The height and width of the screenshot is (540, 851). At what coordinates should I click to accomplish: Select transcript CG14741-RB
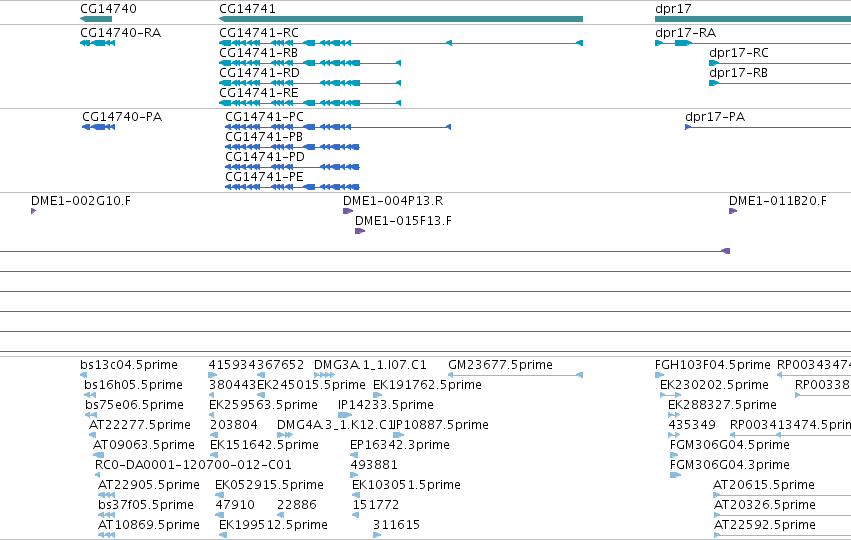(x=258, y=53)
